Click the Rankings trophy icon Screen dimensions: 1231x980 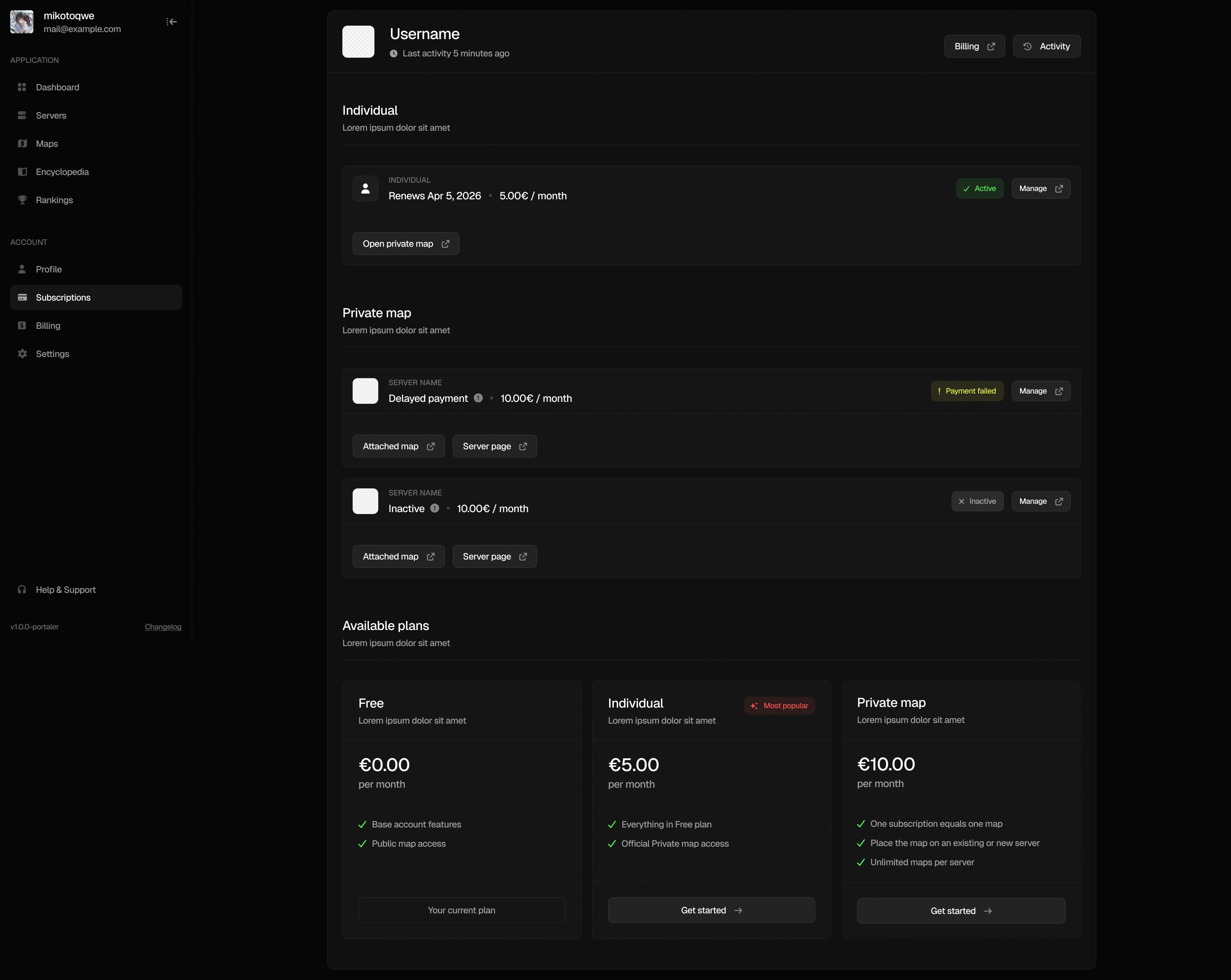point(22,200)
